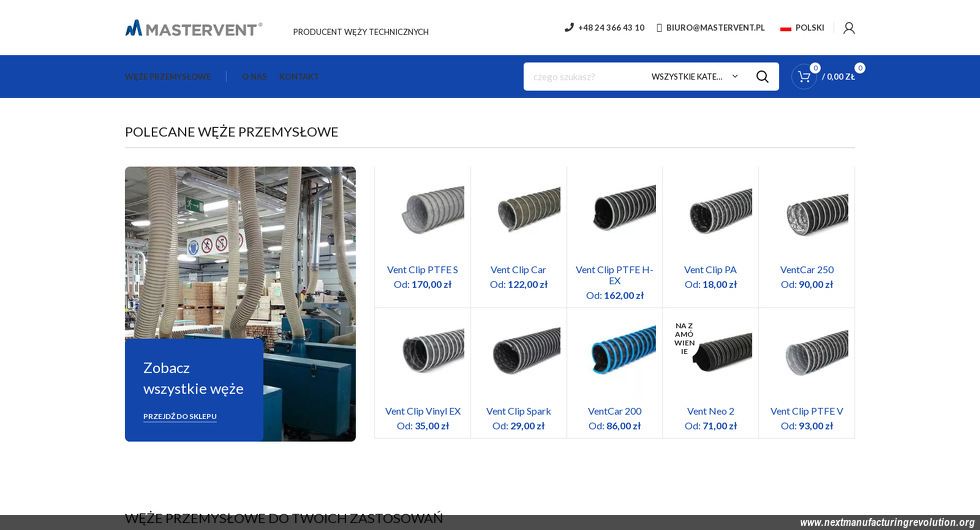
Task: Click the Vent Clip Vinyl EX title
Action: [422, 411]
